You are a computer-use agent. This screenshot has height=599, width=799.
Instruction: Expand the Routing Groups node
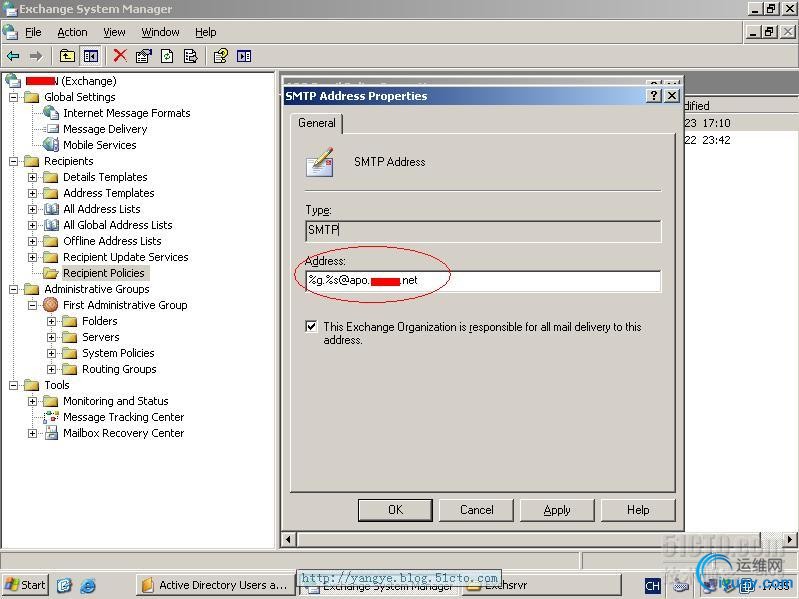(x=51, y=369)
